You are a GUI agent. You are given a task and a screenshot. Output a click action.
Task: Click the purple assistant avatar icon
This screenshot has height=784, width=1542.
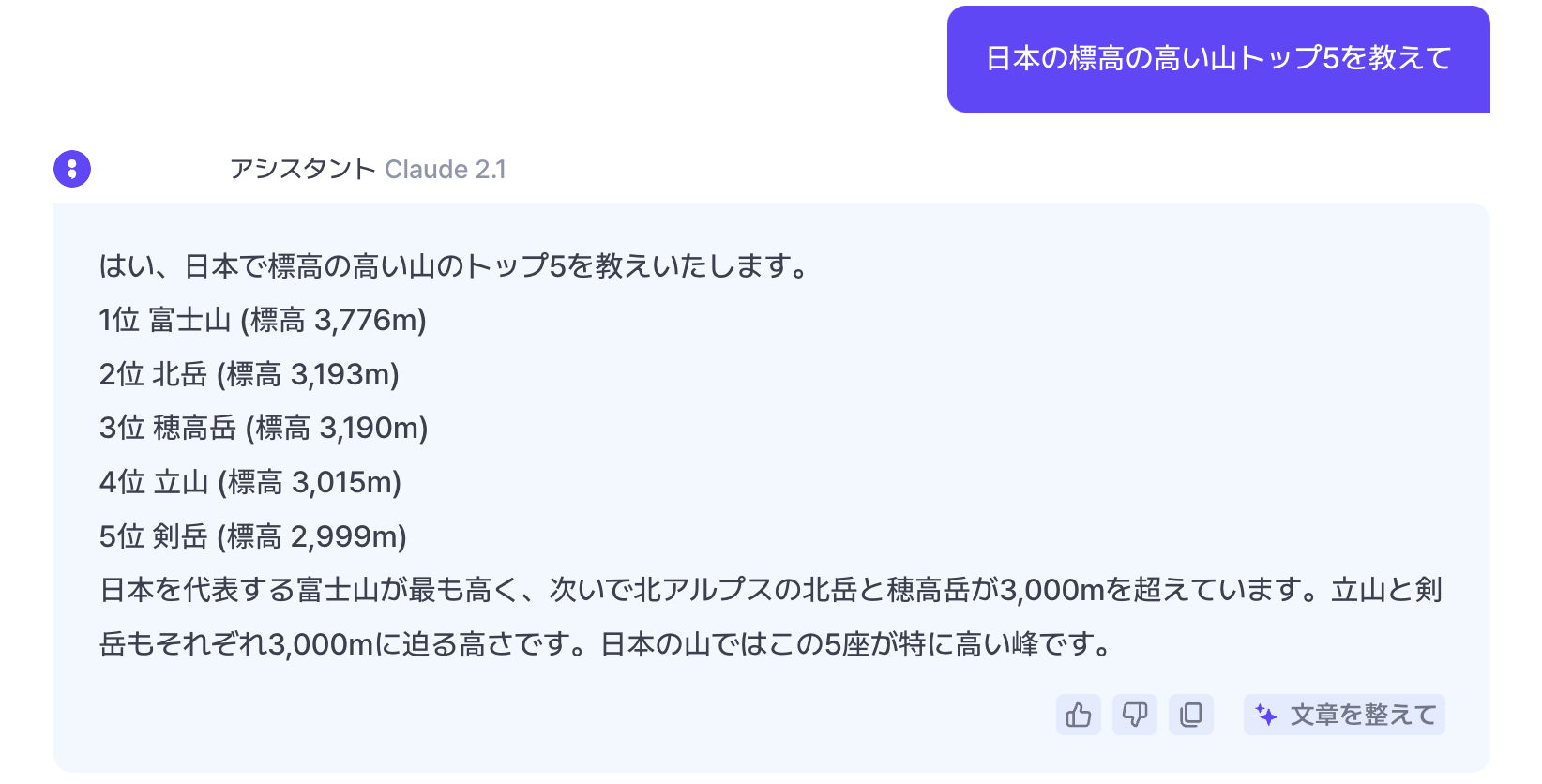pos(72,169)
